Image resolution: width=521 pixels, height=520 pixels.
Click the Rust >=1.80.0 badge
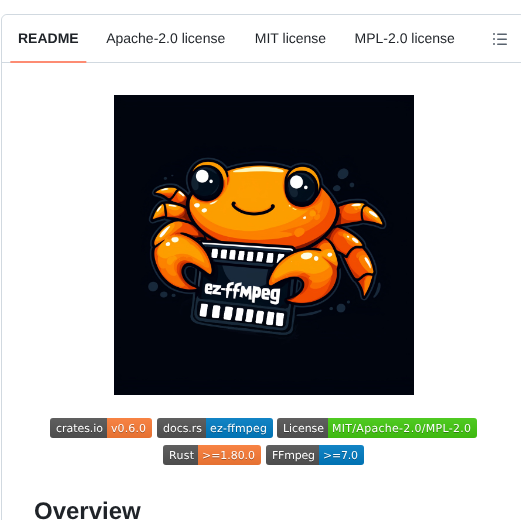(212, 455)
